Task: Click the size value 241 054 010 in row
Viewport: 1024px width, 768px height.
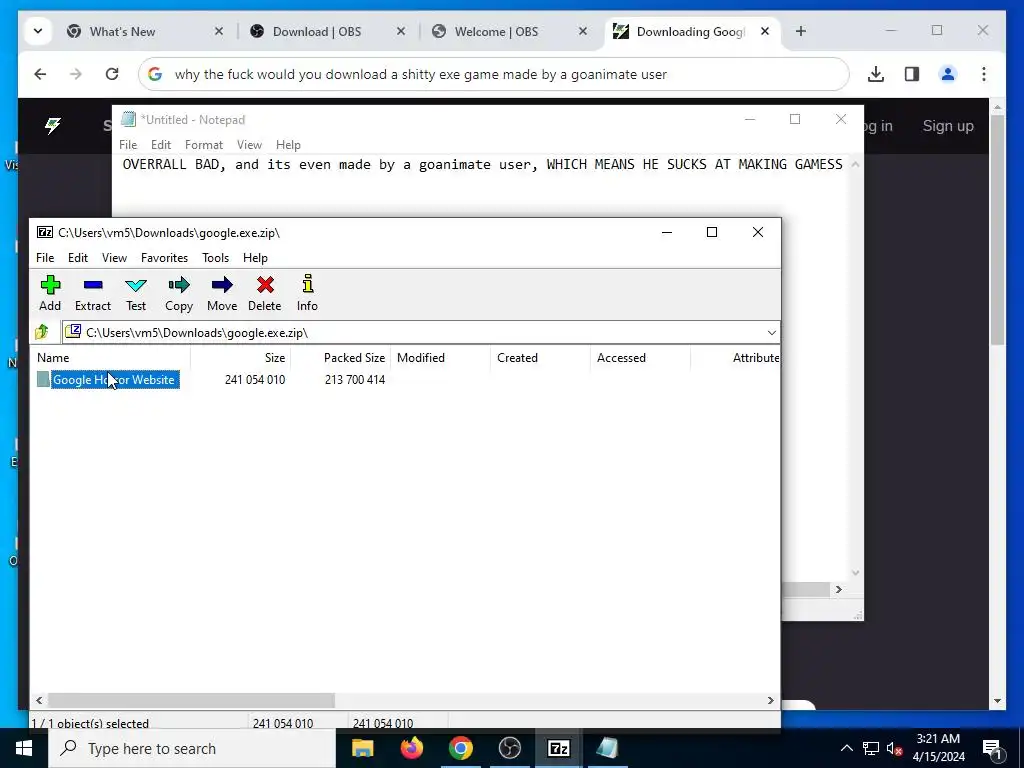Action: click(255, 380)
